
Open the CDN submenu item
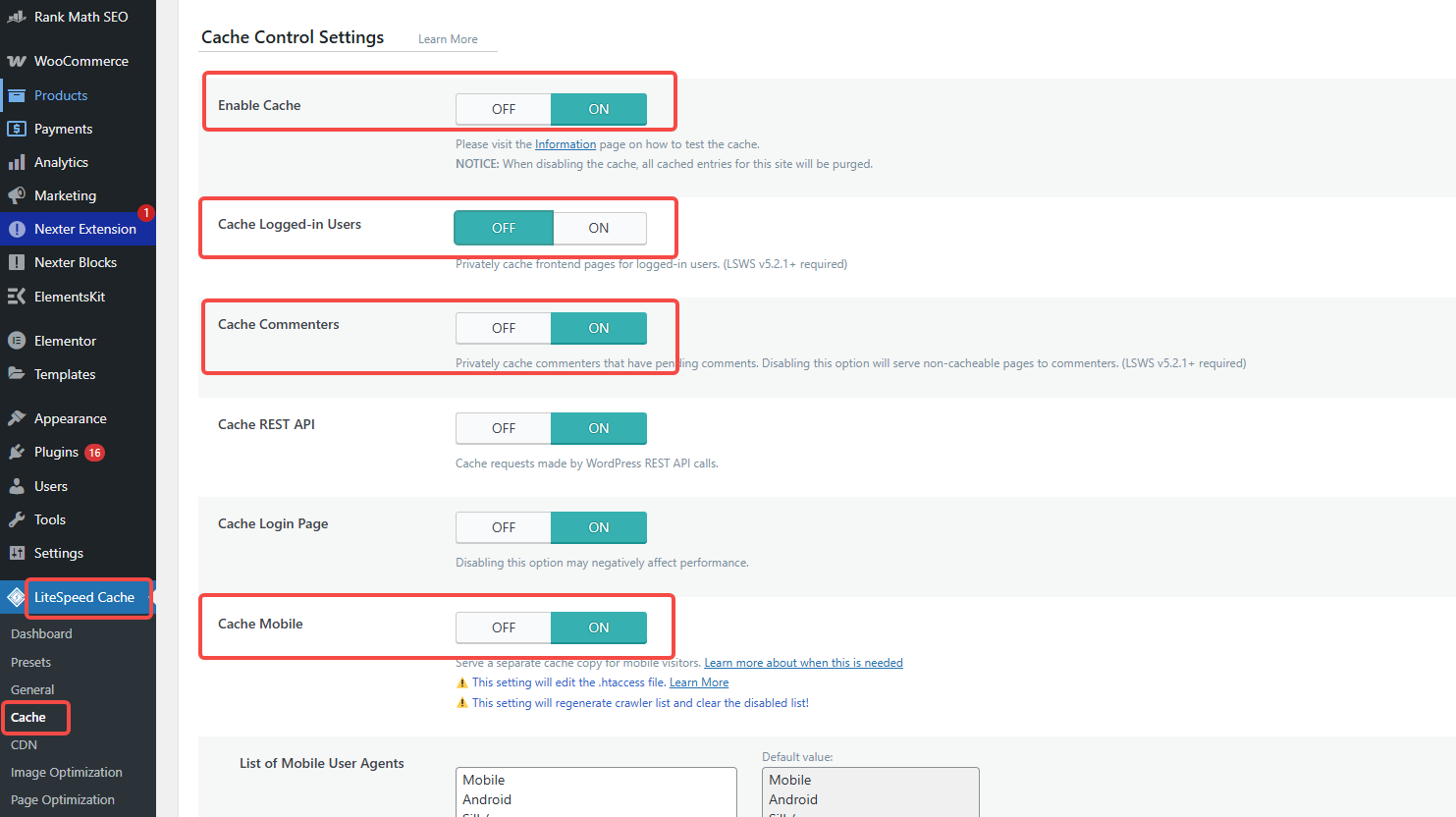point(24,745)
